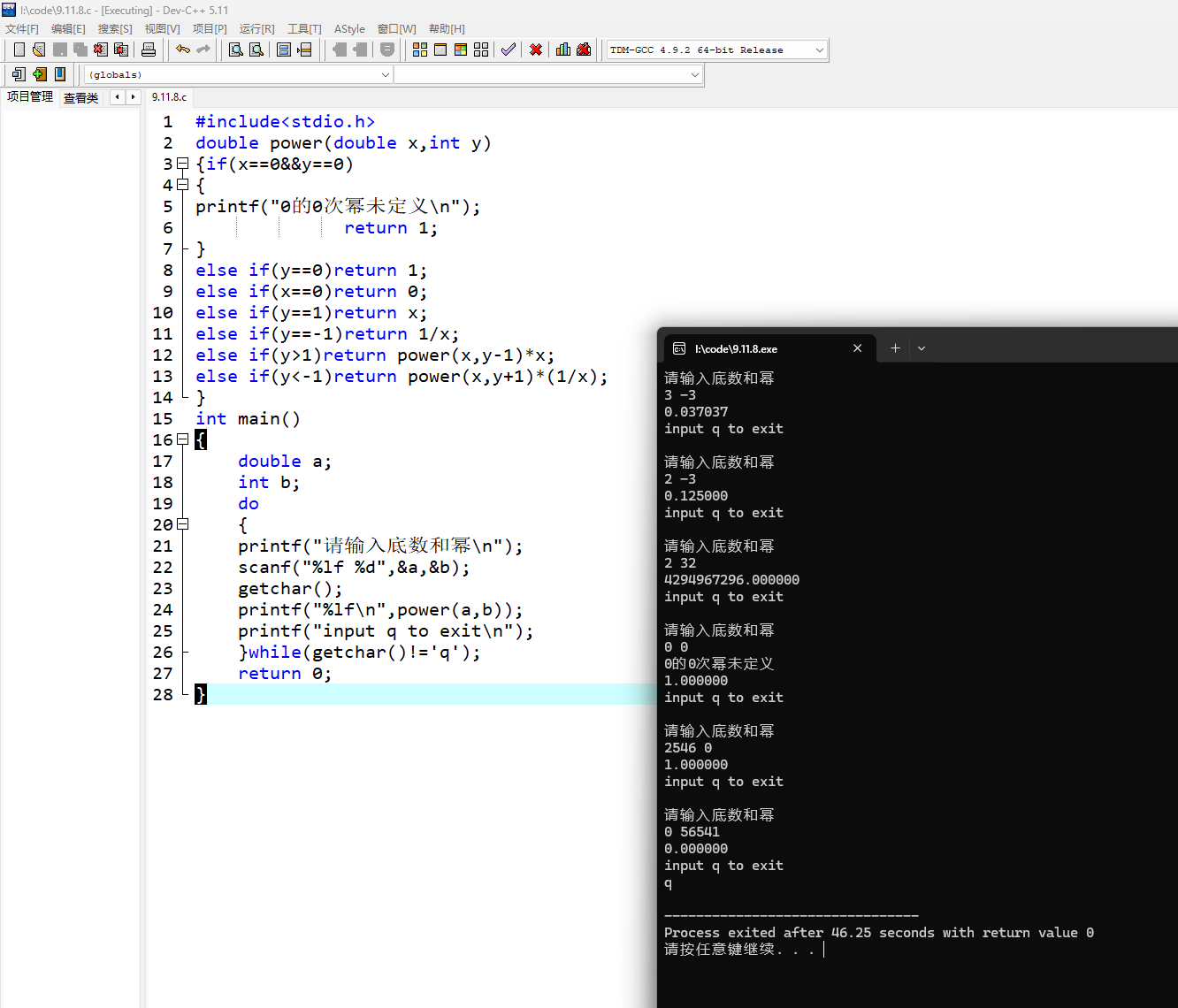Print the source file
The width and height of the screenshot is (1178, 1008).
(149, 50)
